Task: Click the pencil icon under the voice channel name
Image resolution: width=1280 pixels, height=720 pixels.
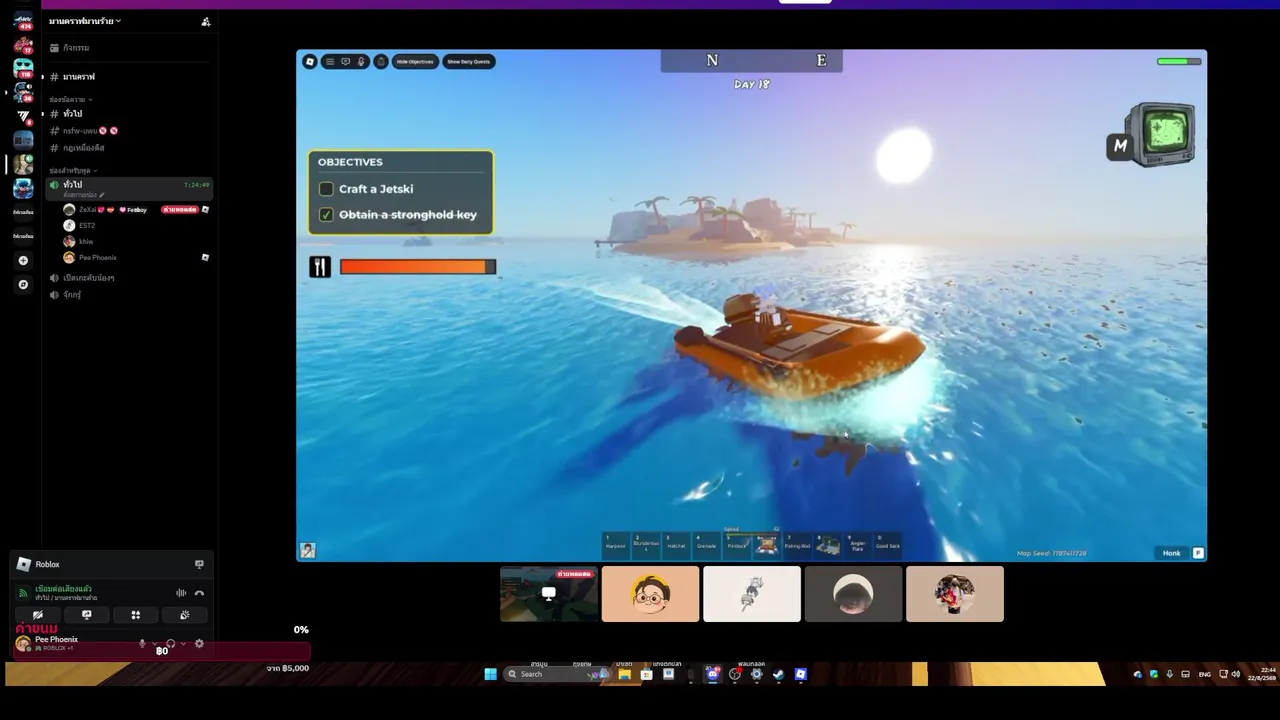Action: point(102,195)
